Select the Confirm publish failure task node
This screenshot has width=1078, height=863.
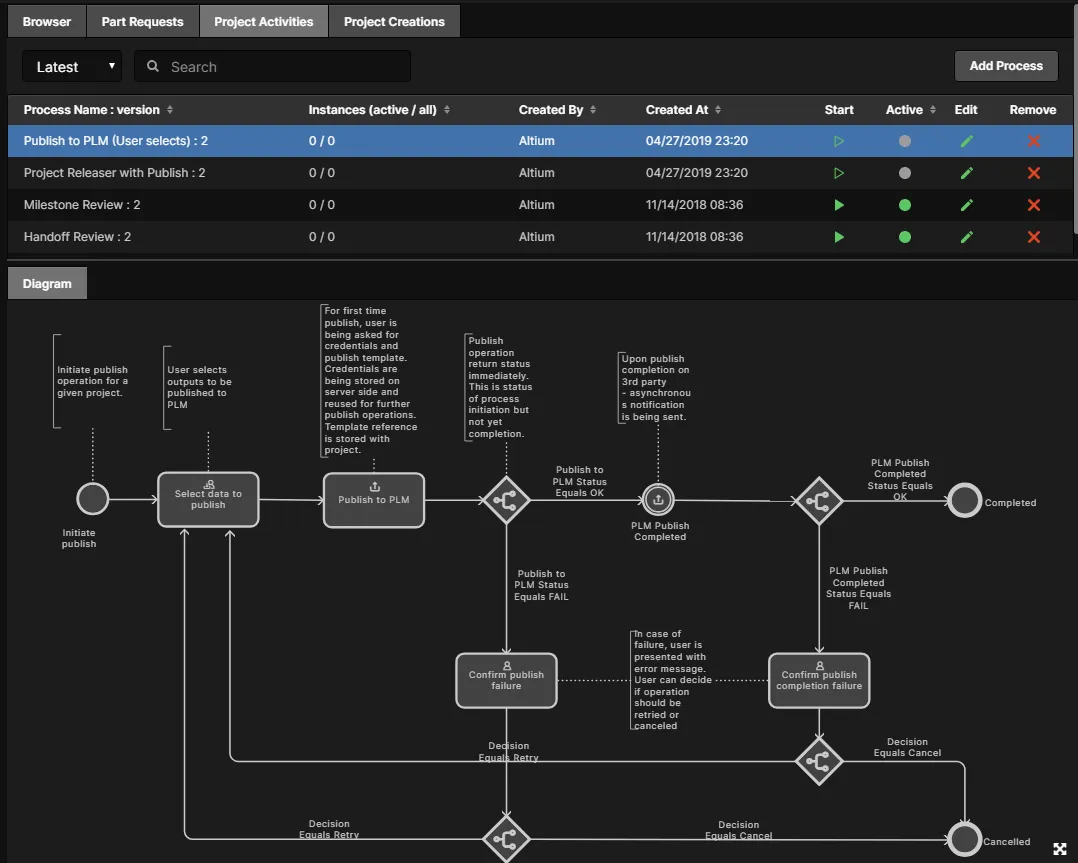tap(507, 680)
